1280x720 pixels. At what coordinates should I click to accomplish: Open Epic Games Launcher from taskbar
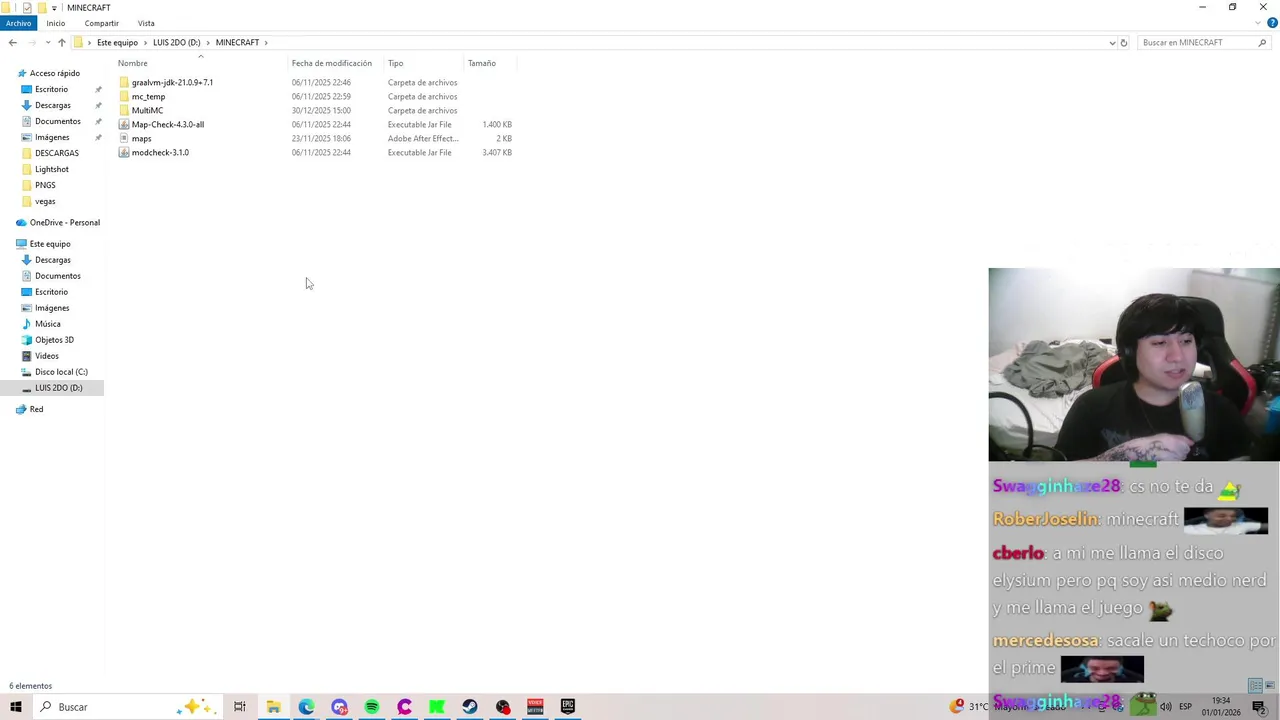[x=568, y=707]
